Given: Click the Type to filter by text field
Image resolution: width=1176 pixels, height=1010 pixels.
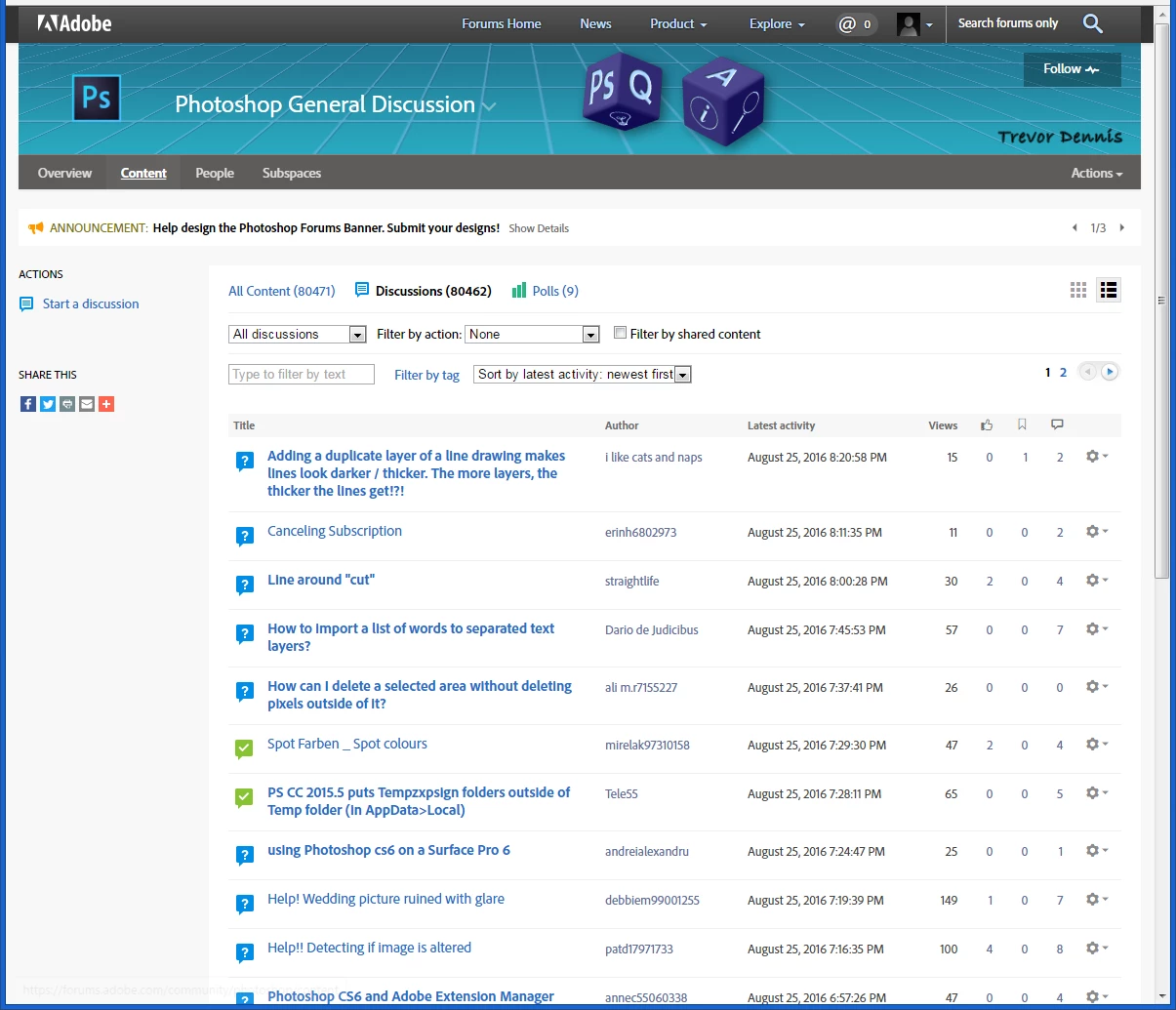Looking at the screenshot, I should pos(302,374).
